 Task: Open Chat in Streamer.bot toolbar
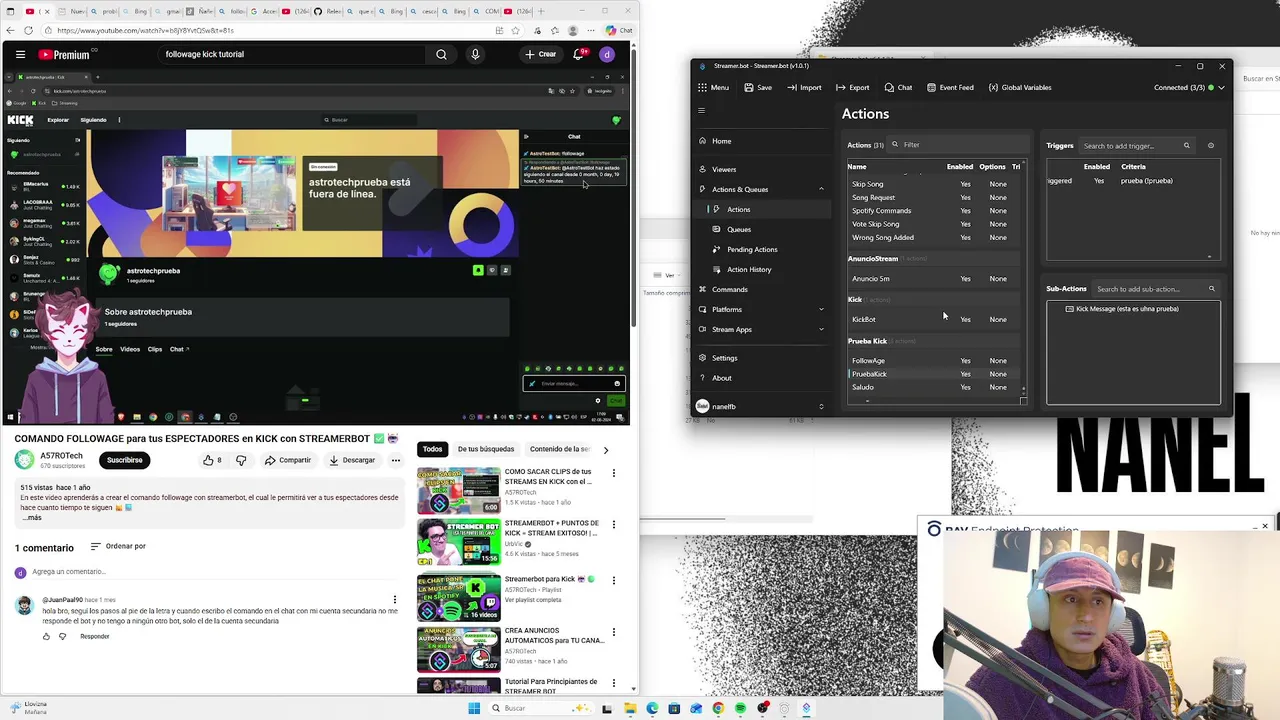point(897,87)
